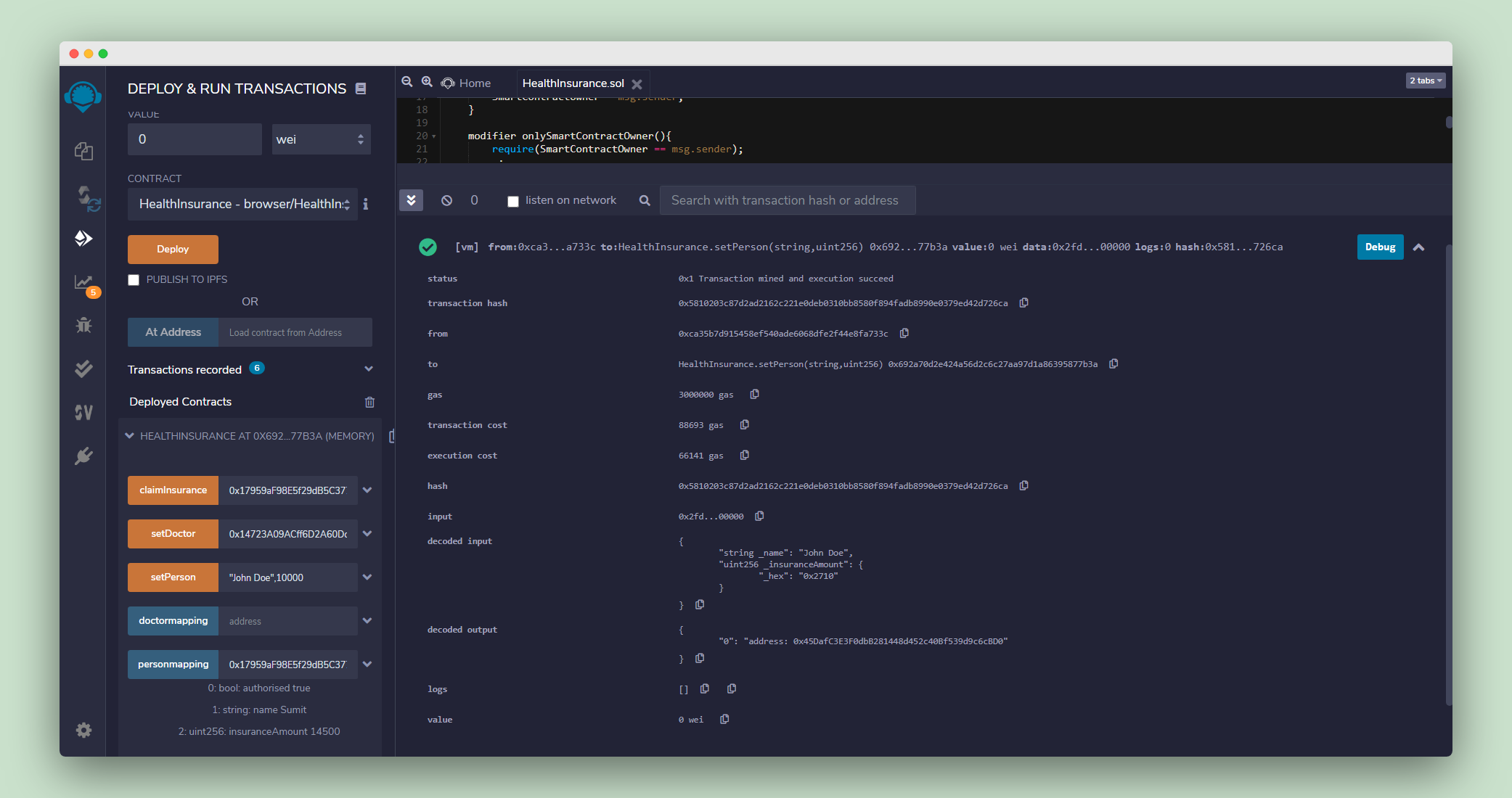Expand the setPerson function parameters chevron
The image size is (1512, 798).
[x=367, y=577]
